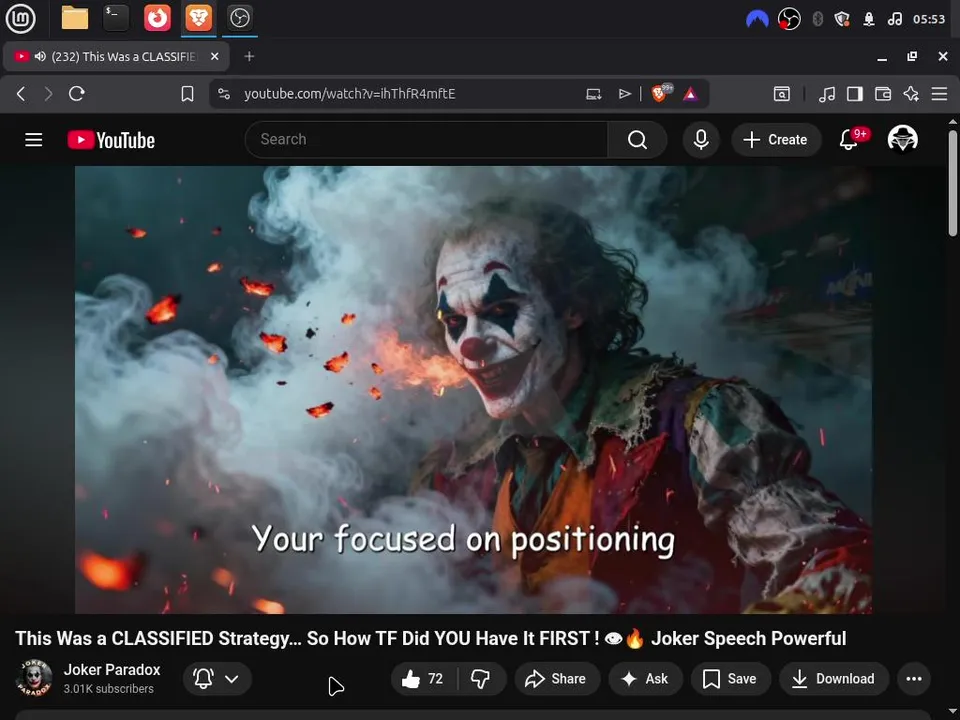Switch to the Brave browser panel icon
Image resolution: width=960 pixels, height=720 pixels.
coord(198,18)
